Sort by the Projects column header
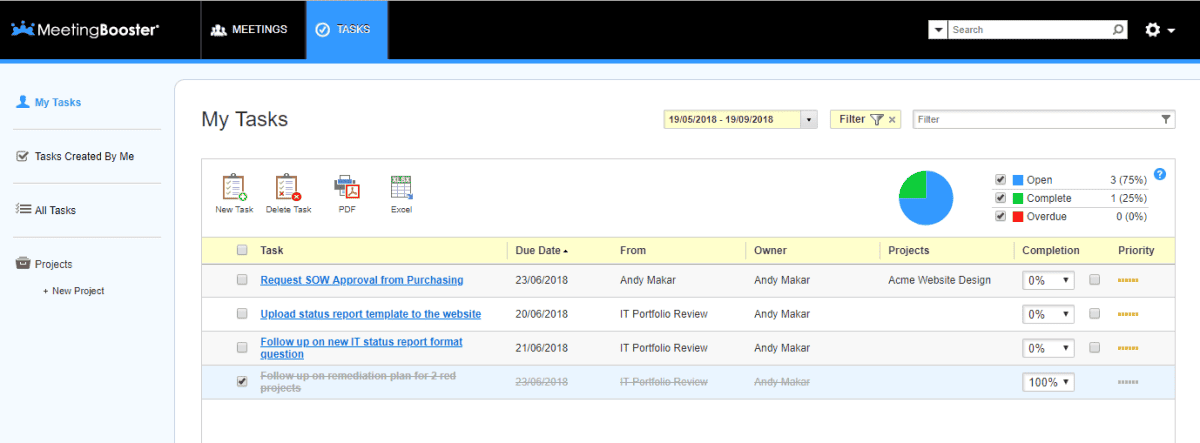 click(908, 250)
